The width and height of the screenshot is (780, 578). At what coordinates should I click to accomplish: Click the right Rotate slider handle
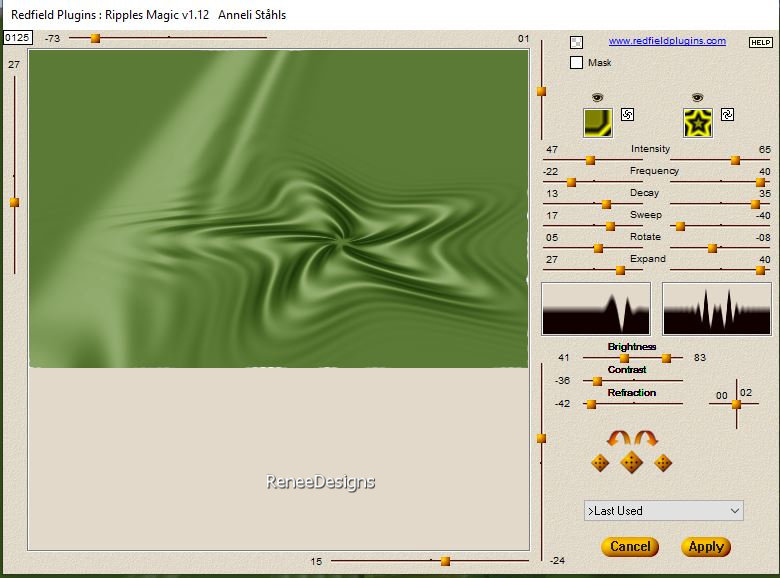point(712,248)
